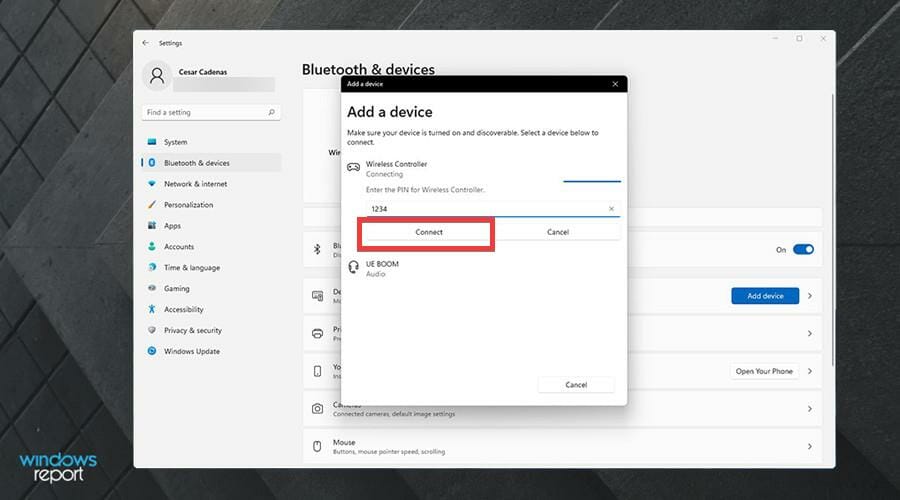Close the Add a device dialog
The width and height of the screenshot is (900, 500).
pos(615,84)
